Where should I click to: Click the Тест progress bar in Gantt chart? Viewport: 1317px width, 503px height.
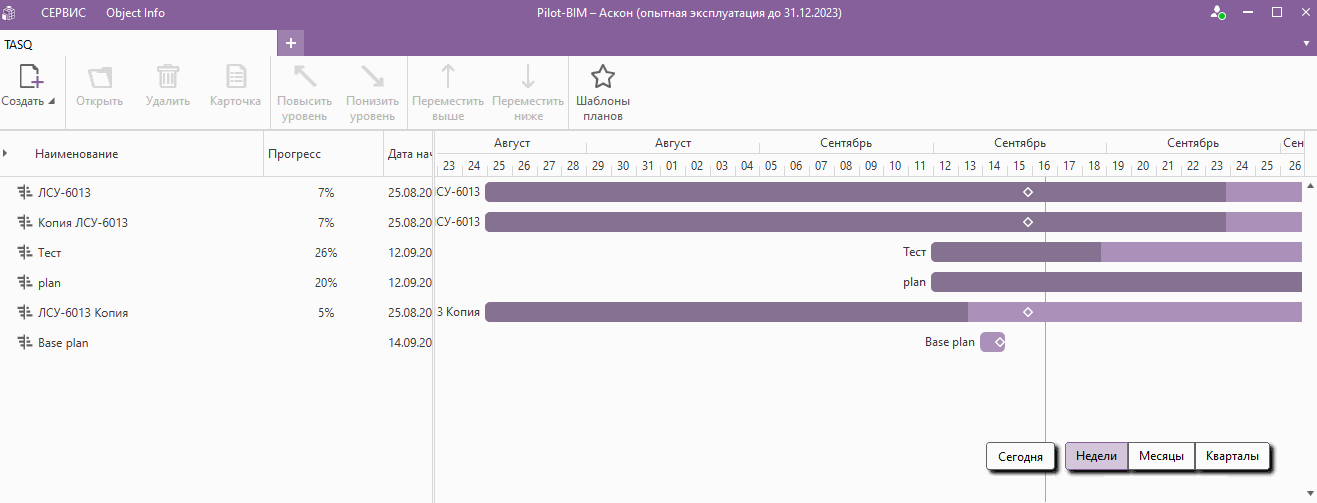pyautogui.click(x=1015, y=252)
